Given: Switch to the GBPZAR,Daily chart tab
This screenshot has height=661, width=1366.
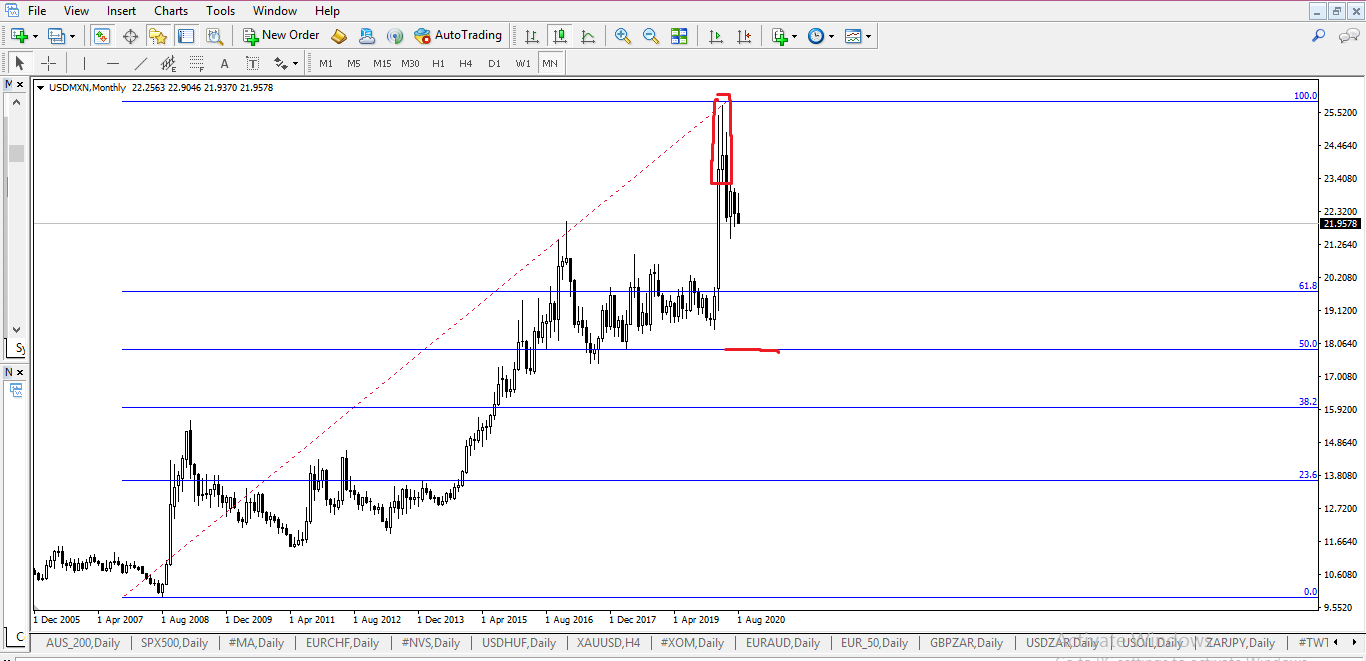Looking at the screenshot, I should click(966, 642).
